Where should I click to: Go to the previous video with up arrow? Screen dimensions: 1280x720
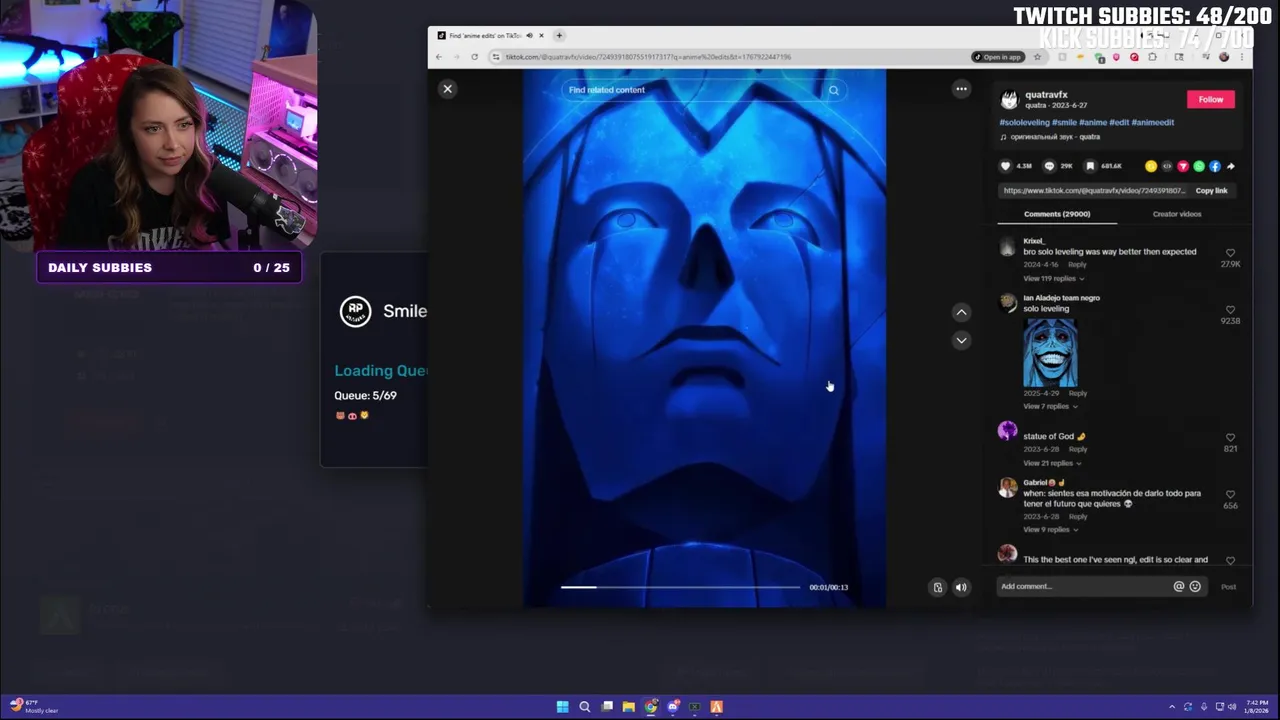click(961, 312)
